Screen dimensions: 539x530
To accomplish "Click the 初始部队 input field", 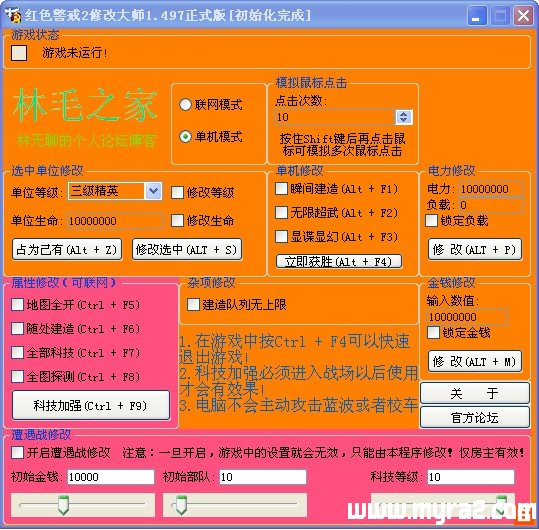I will click(263, 477).
